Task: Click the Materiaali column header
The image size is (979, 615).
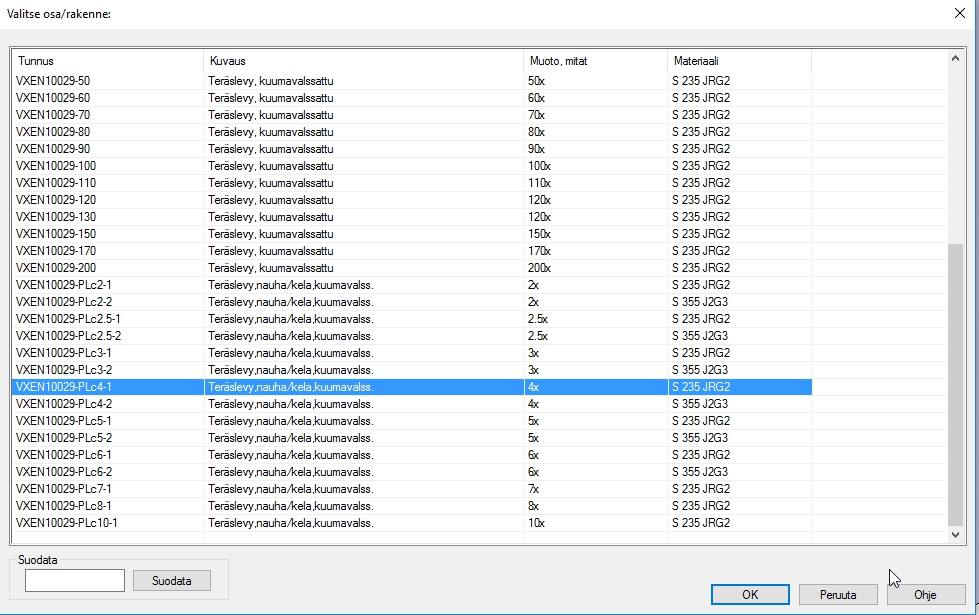Action: (x=739, y=61)
